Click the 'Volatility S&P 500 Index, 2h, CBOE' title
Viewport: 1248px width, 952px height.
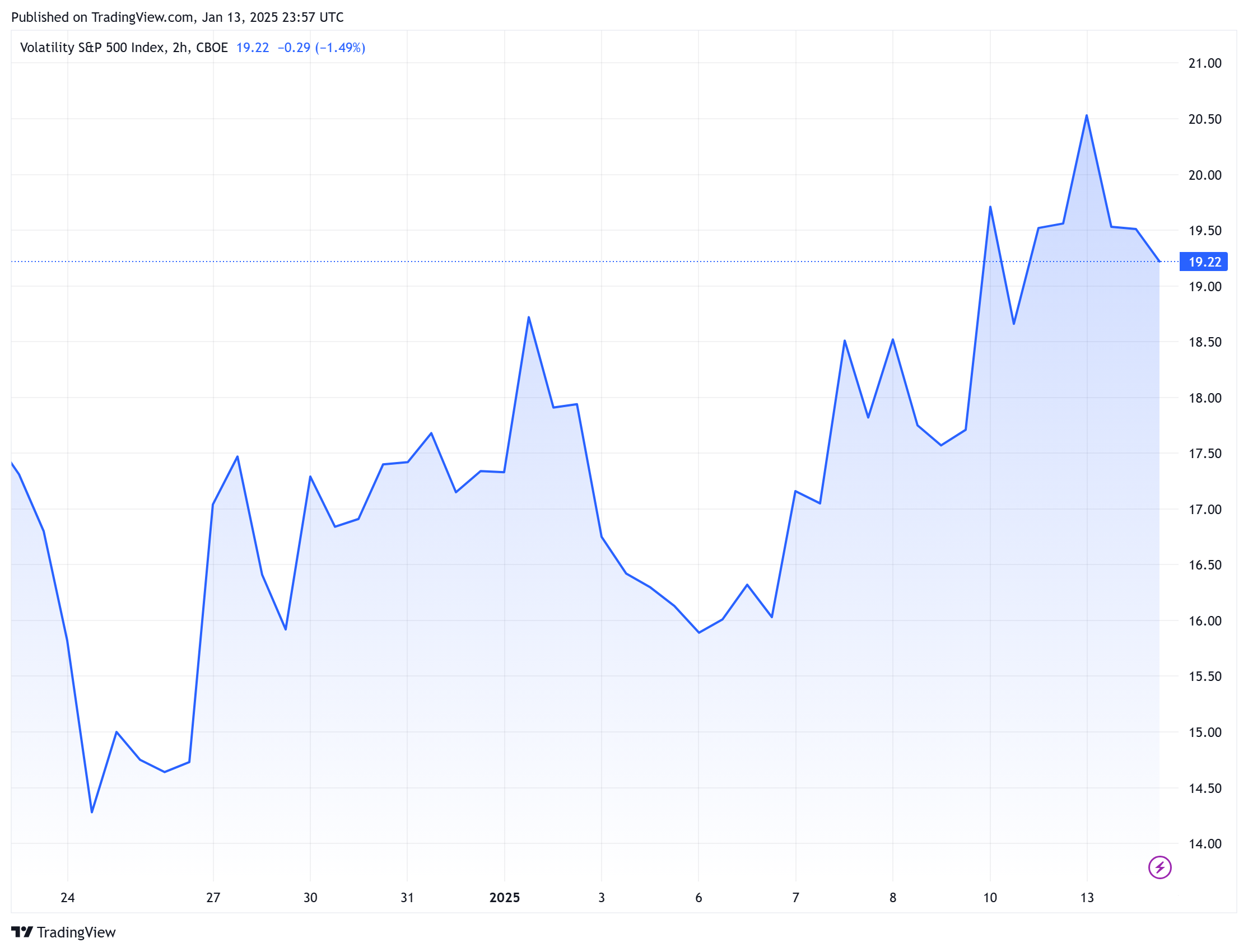pos(124,48)
